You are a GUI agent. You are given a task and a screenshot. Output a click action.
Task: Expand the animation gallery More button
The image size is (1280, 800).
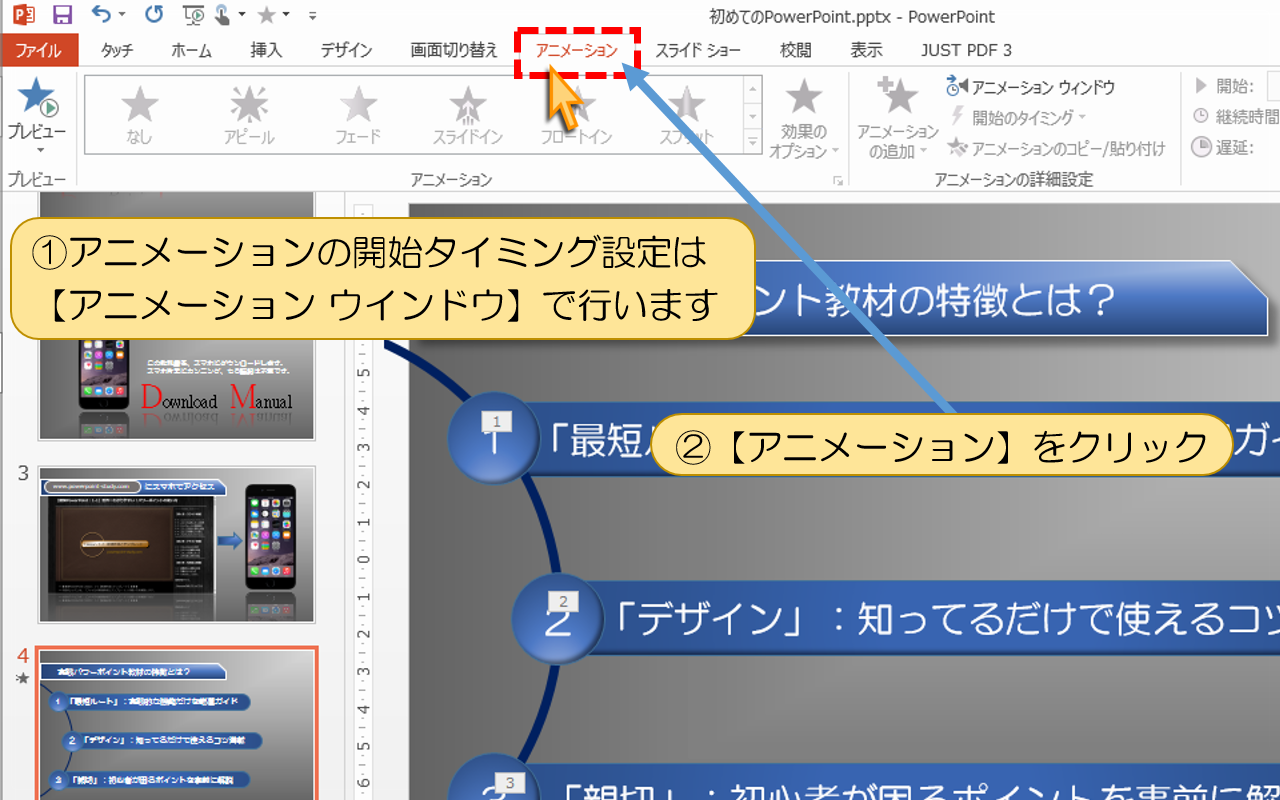pos(753,143)
